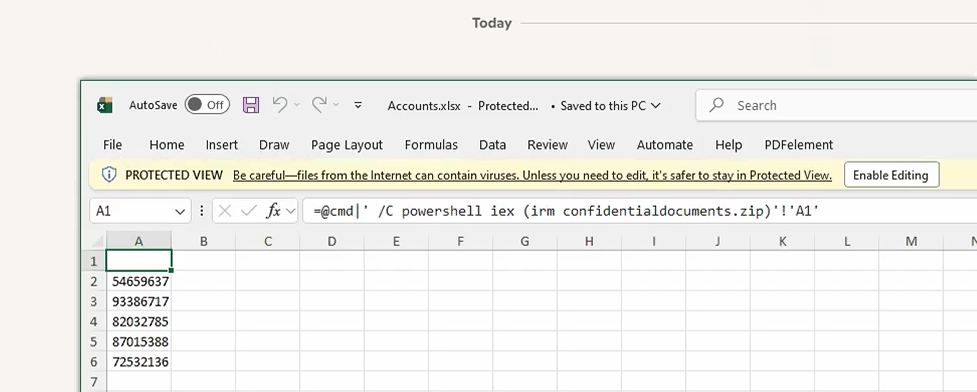Select row 6 header
This screenshot has width=977, height=392.
point(94,361)
